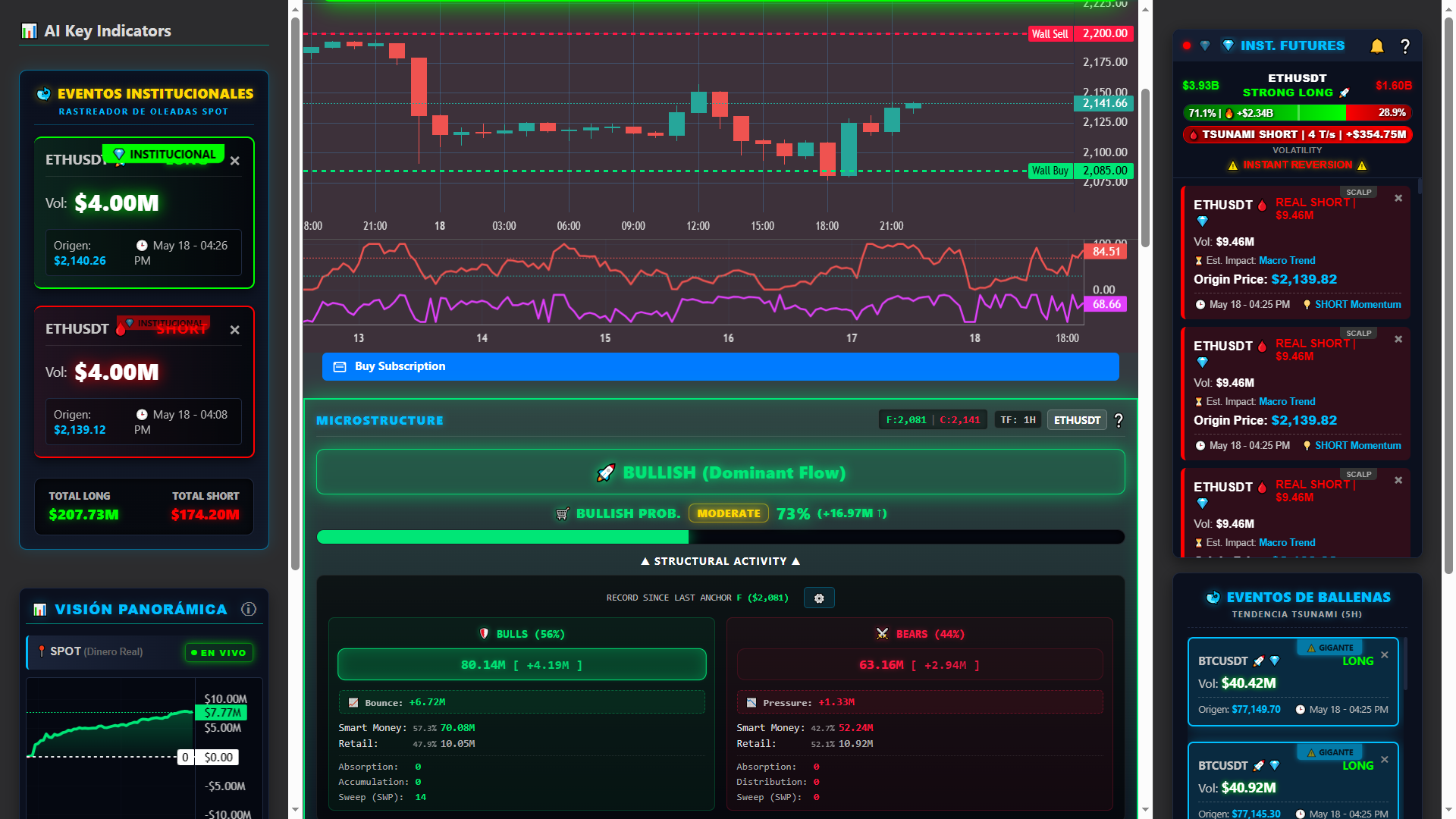Click Macro Trend link on first futures card
This screenshot has height=819, width=1456.
[x=1287, y=261]
